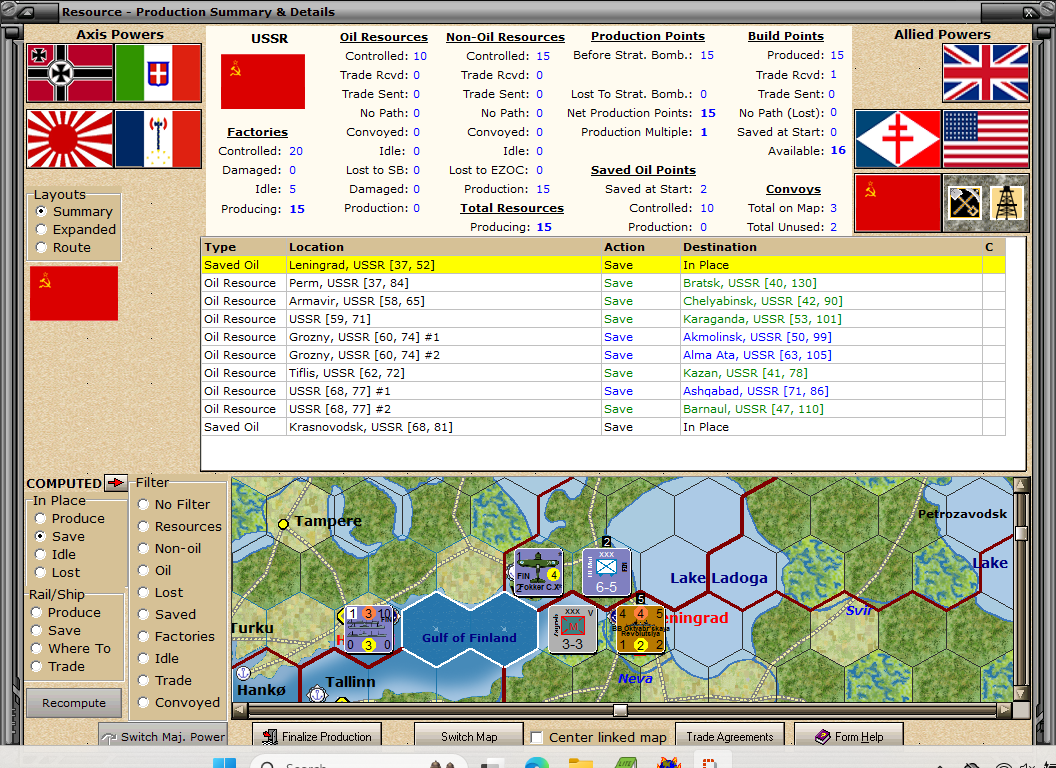The height and width of the screenshot is (768, 1056).
Task: Click the Destination column header
Action: tap(831, 247)
